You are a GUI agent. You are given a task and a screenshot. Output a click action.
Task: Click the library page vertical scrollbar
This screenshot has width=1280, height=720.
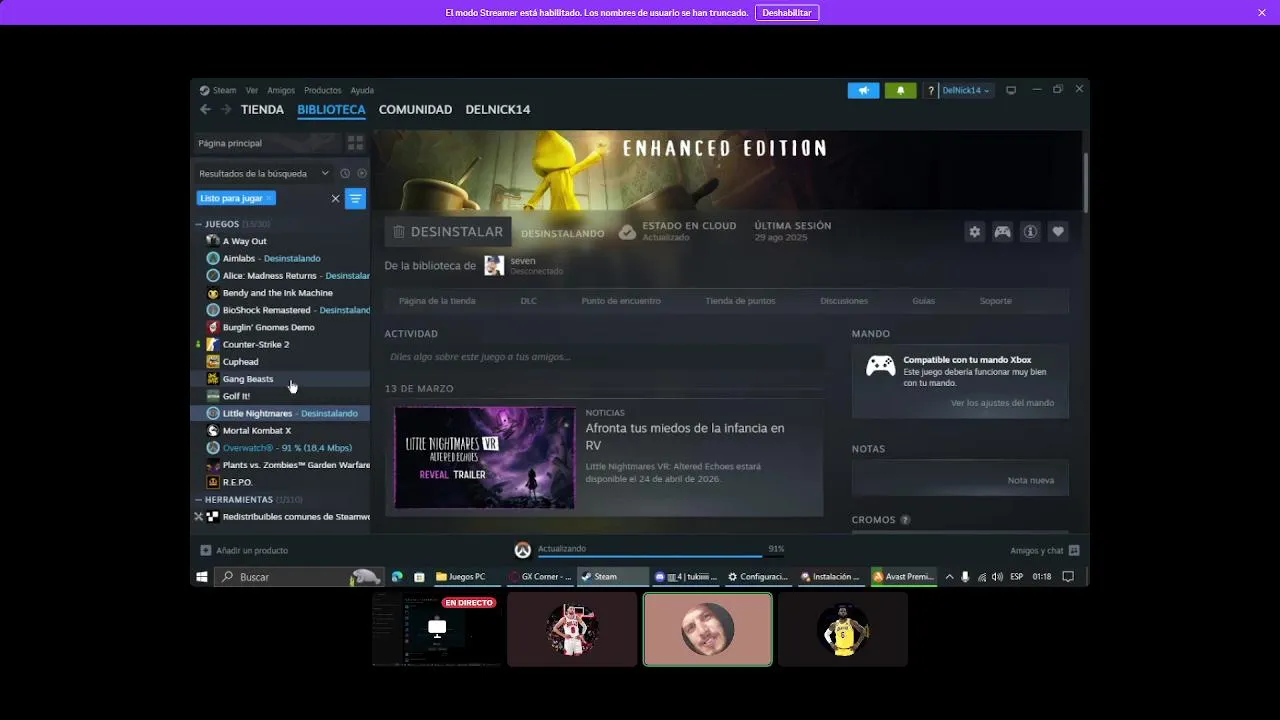click(x=1085, y=182)
